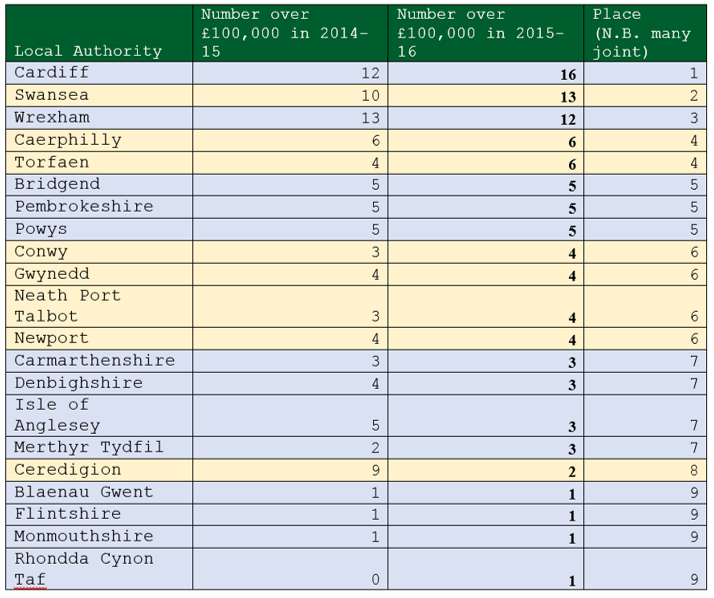Click the Caerphilly row name
The image size is (714, 598).
pos(68,140)
